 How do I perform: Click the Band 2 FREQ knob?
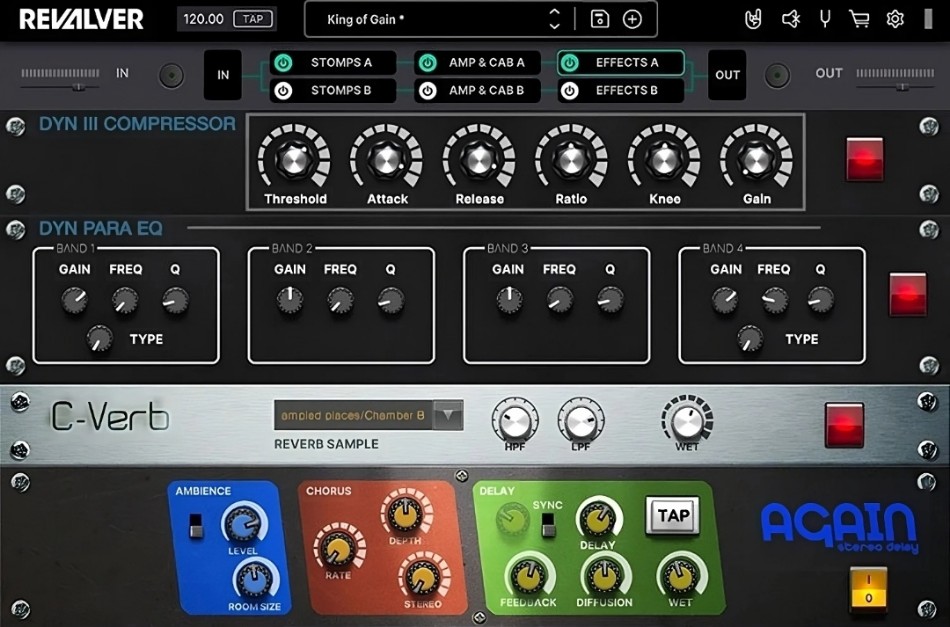340,300
